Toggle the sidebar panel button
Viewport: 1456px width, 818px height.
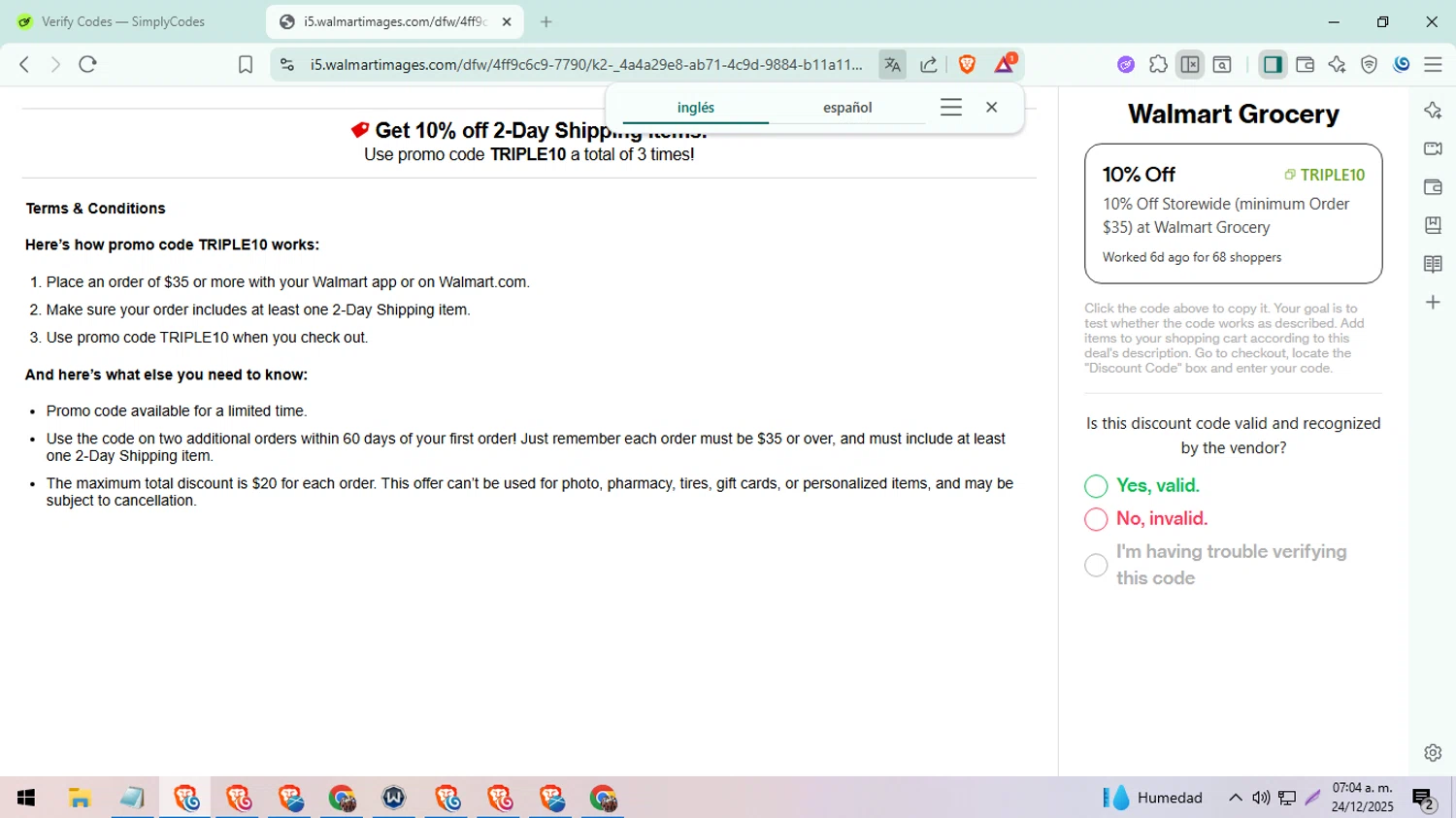(x=1272, y=64)
